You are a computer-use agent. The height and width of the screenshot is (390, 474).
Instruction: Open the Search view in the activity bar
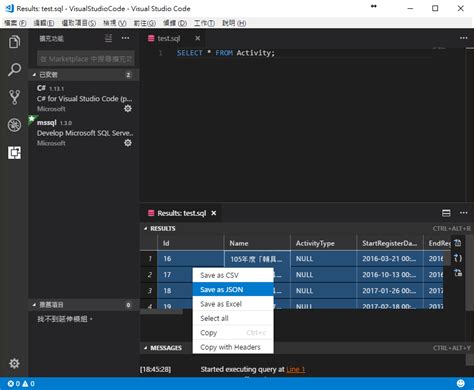click(x=14, y=70)
